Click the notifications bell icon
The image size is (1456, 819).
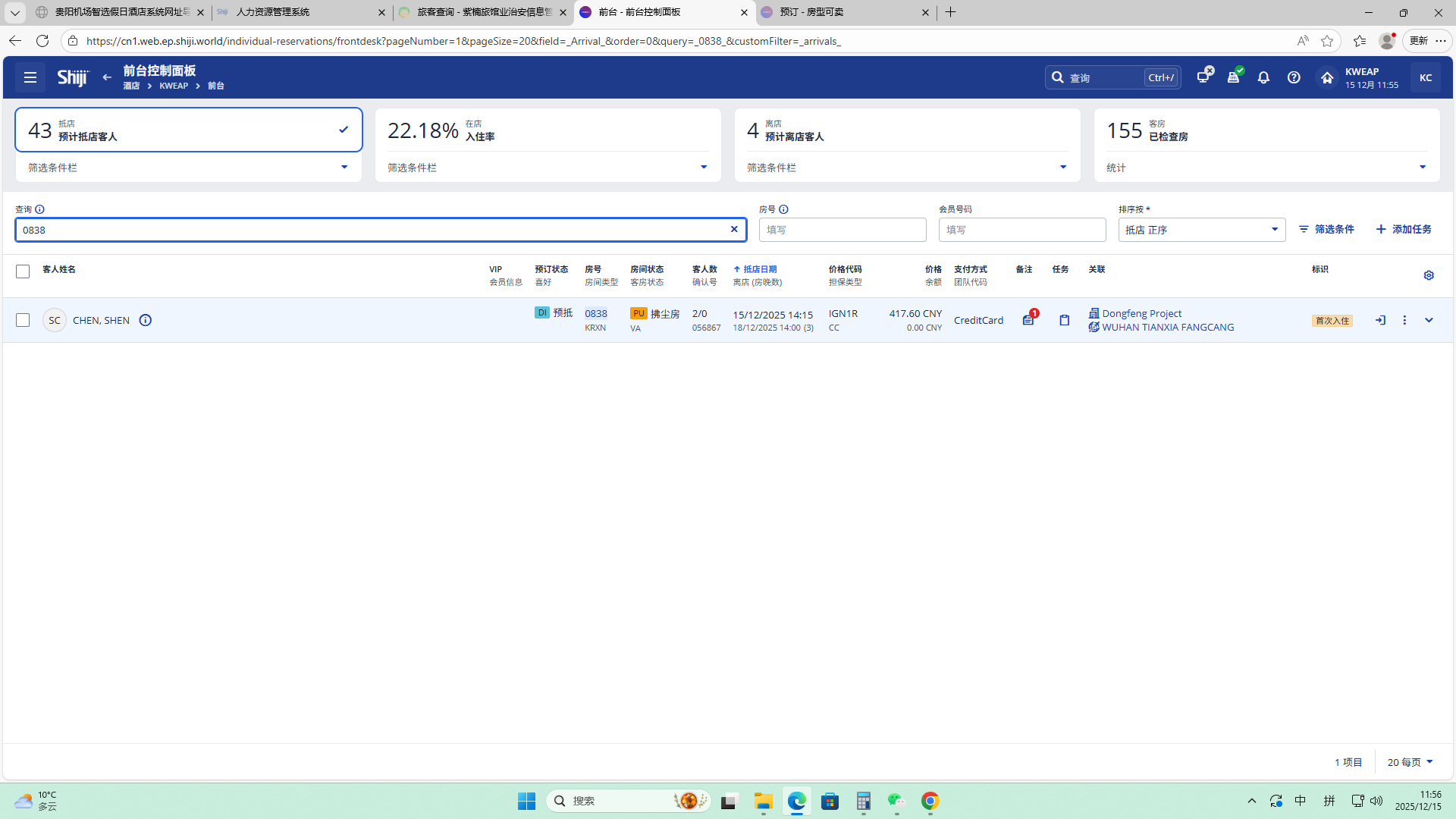(1263, 77)
